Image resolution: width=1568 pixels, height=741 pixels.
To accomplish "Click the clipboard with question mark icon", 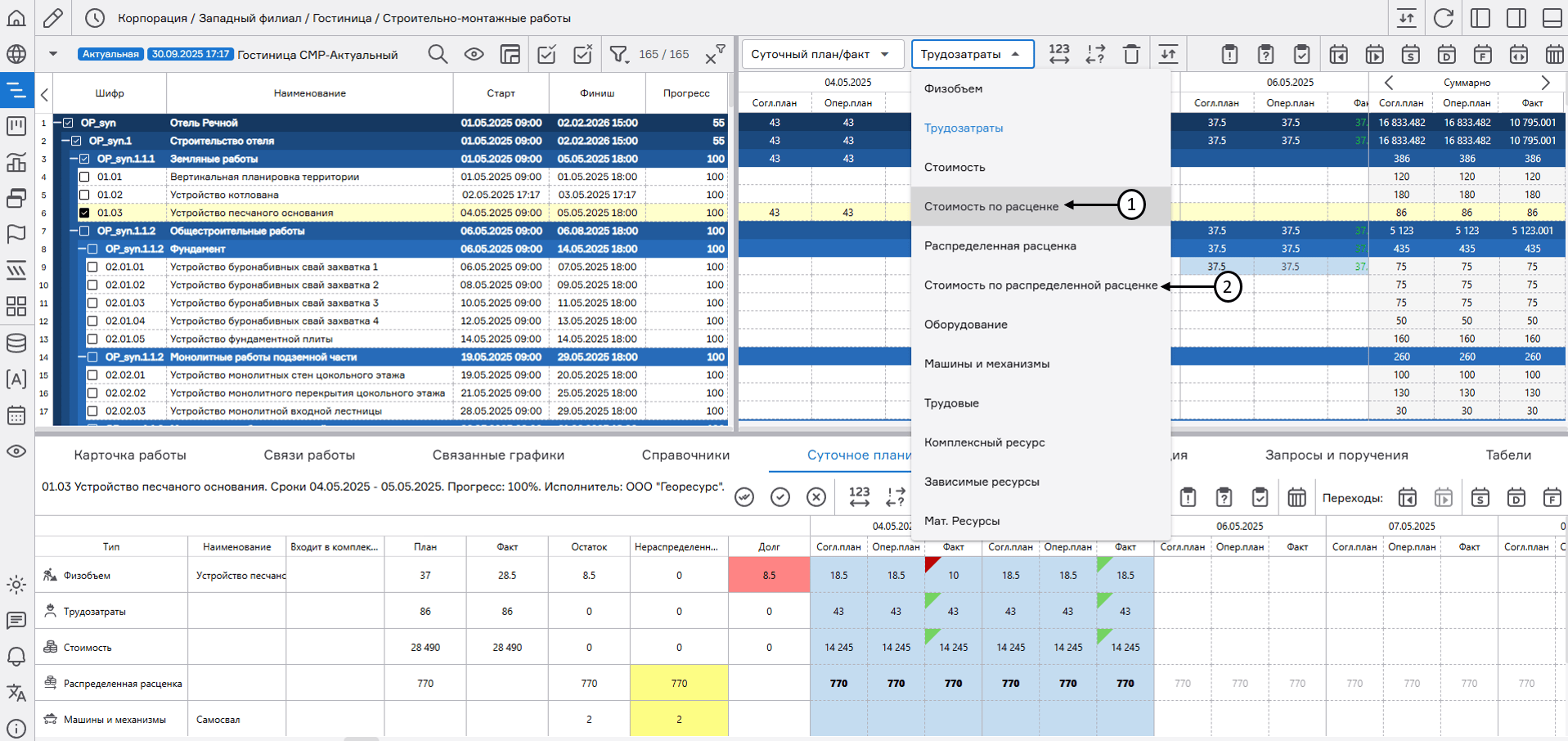I will point(1265,54).
